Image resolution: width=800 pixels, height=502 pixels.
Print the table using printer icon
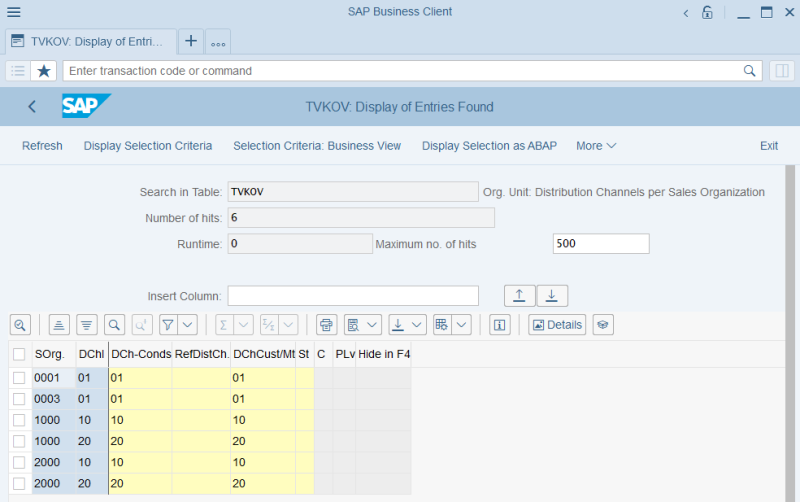coord(326,325)
